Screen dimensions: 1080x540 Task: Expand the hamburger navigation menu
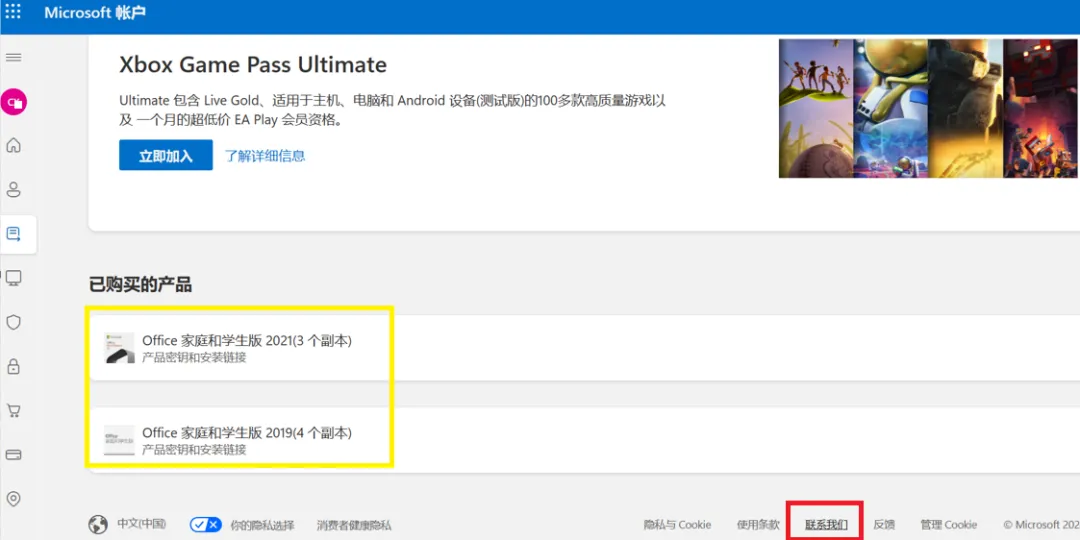(13, 57)
